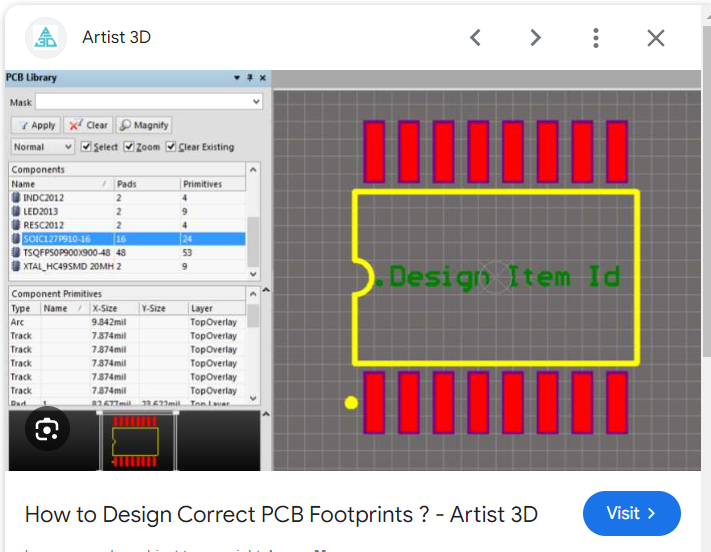Click the Artist 3D logo icon
The width and height of the screenshot is (711, 552).
click(46, 38)
